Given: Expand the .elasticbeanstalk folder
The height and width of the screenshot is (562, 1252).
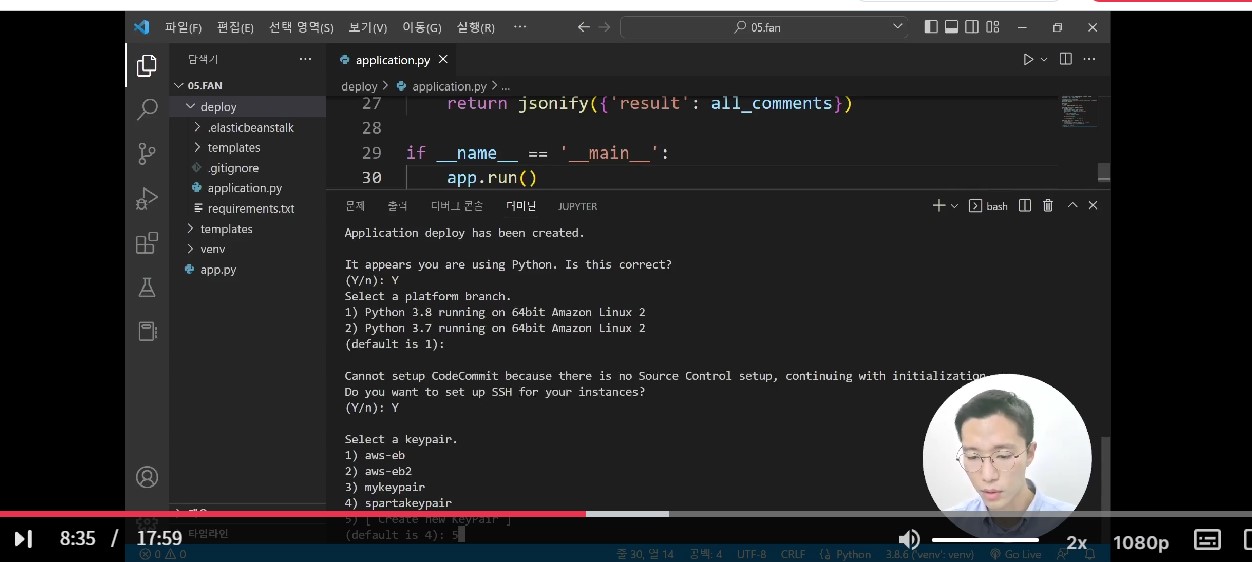Looking at the screenshot, I should tap(248, 127).
